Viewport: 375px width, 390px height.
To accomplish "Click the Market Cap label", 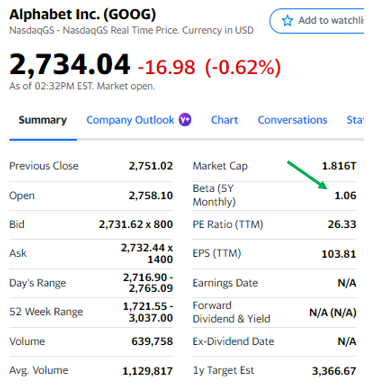I will coord(220,166).
